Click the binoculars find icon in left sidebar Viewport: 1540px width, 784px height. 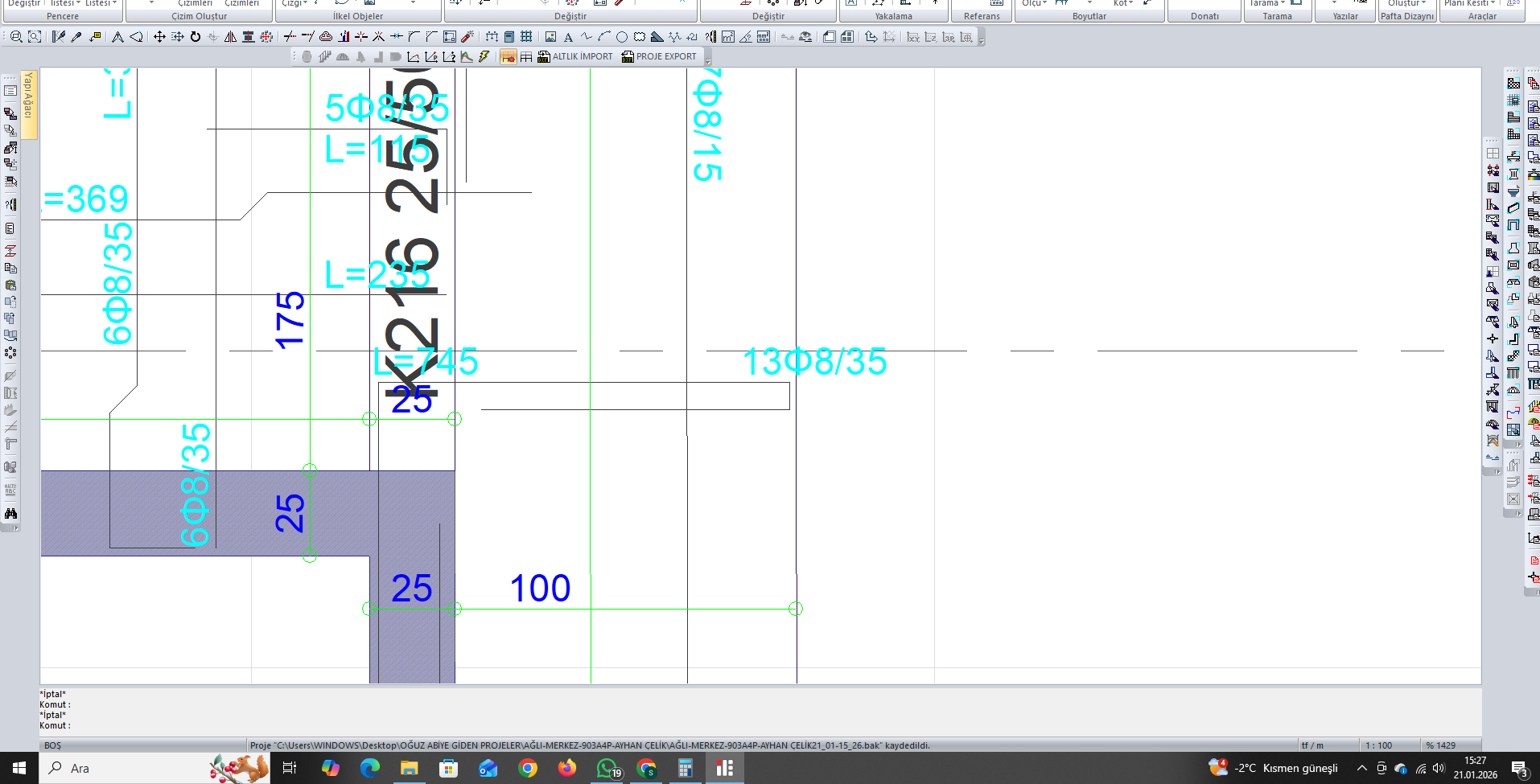click(10, 513)
